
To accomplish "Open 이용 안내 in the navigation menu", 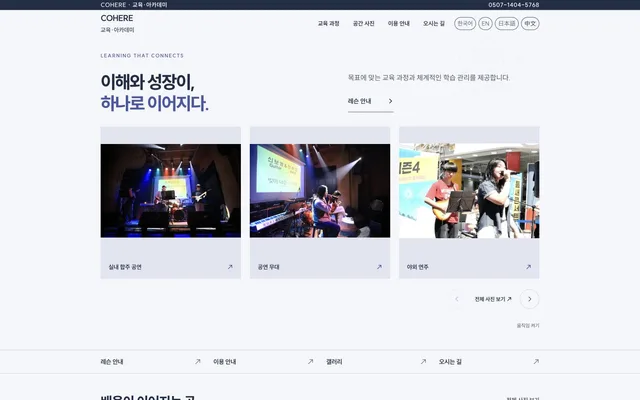I will click(399, 24).
